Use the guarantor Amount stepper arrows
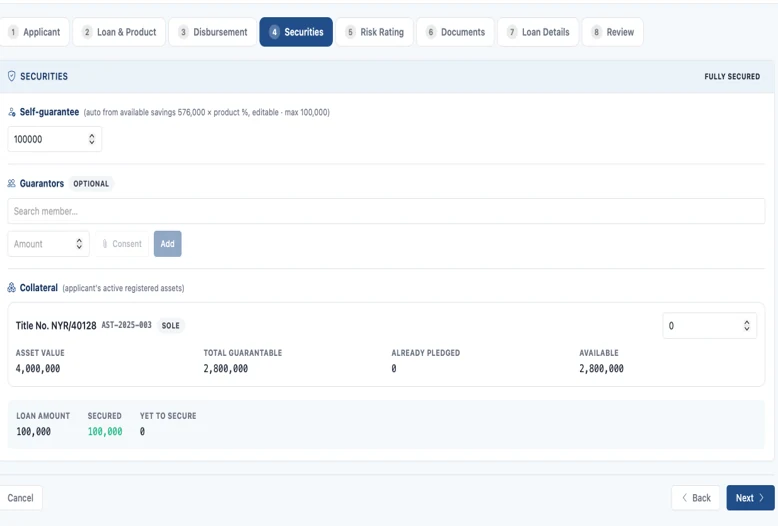 click(x=79, y=244)
